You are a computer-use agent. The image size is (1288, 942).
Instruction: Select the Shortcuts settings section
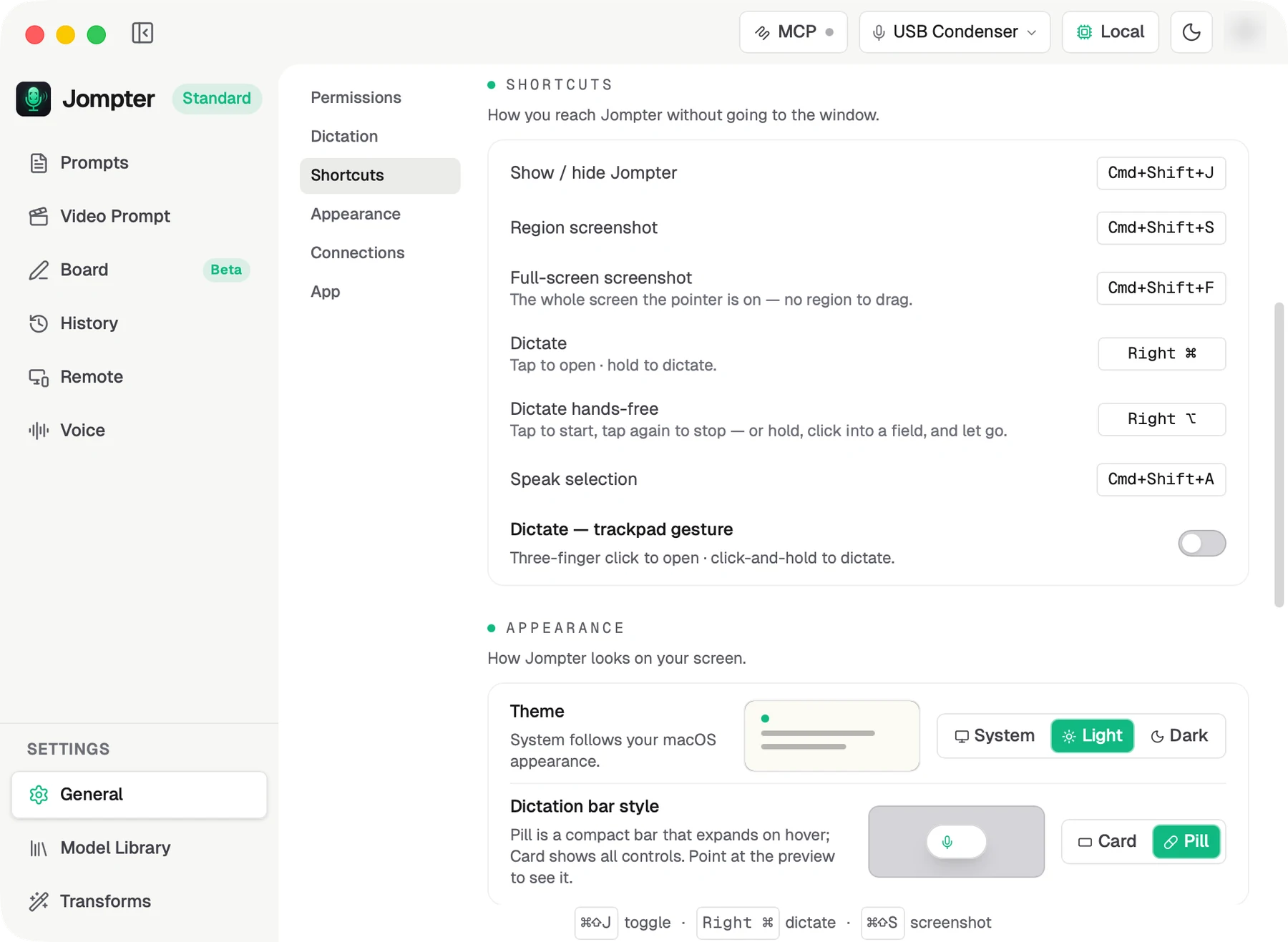pyautogui.click(x=380, y=175)
